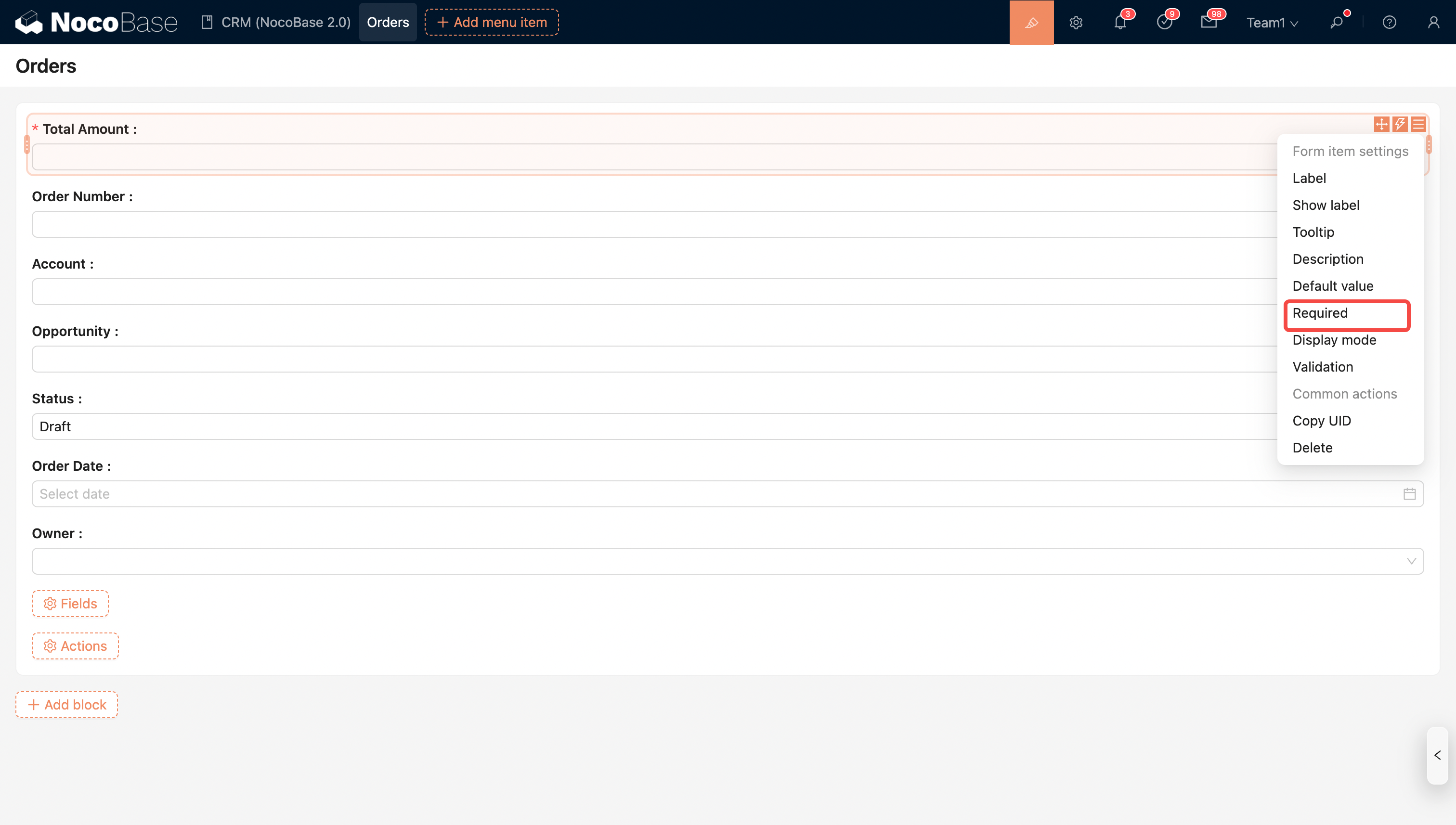Open the help question mark icon
This screenshot has height=825, width=1456.
[x=1389, y=22]
